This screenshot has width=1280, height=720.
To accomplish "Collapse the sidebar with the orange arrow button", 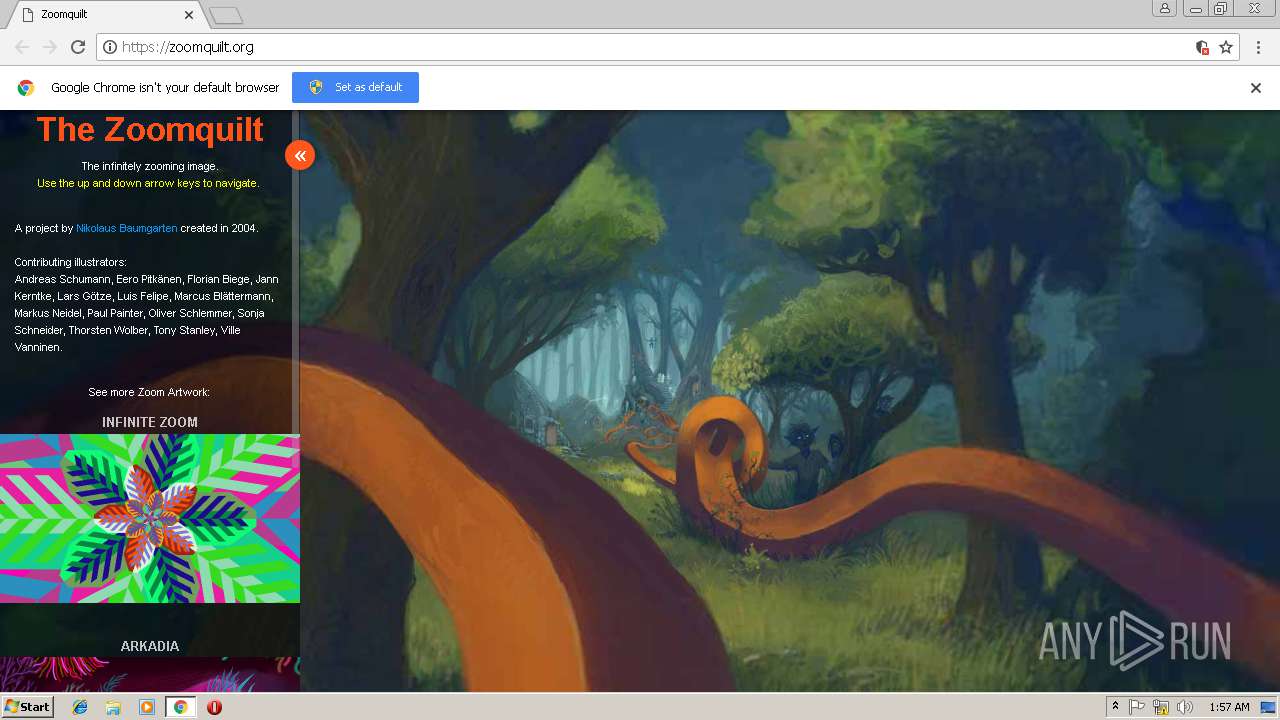I will pos(300,155).
